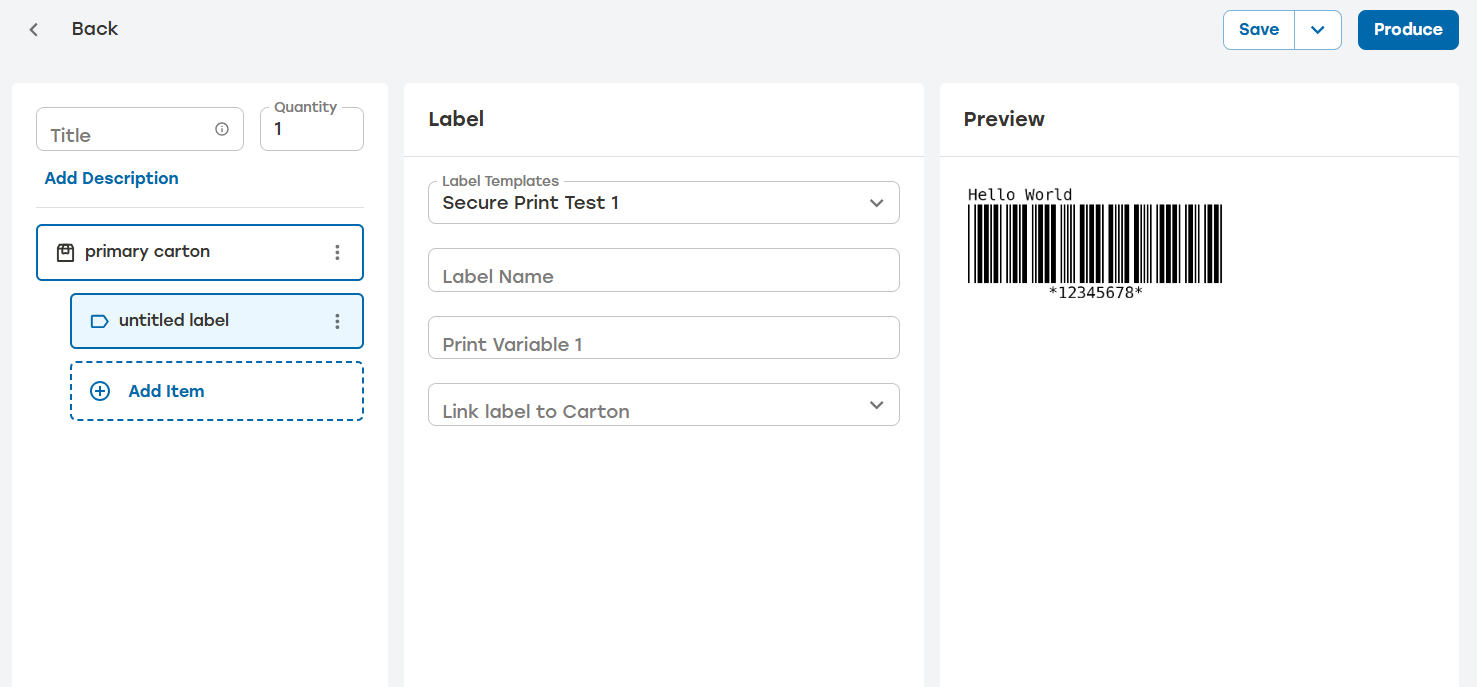Click the Back text link
Image resolution: width=1477 pixels, height=687 pixels.
(x=95, y=29)
